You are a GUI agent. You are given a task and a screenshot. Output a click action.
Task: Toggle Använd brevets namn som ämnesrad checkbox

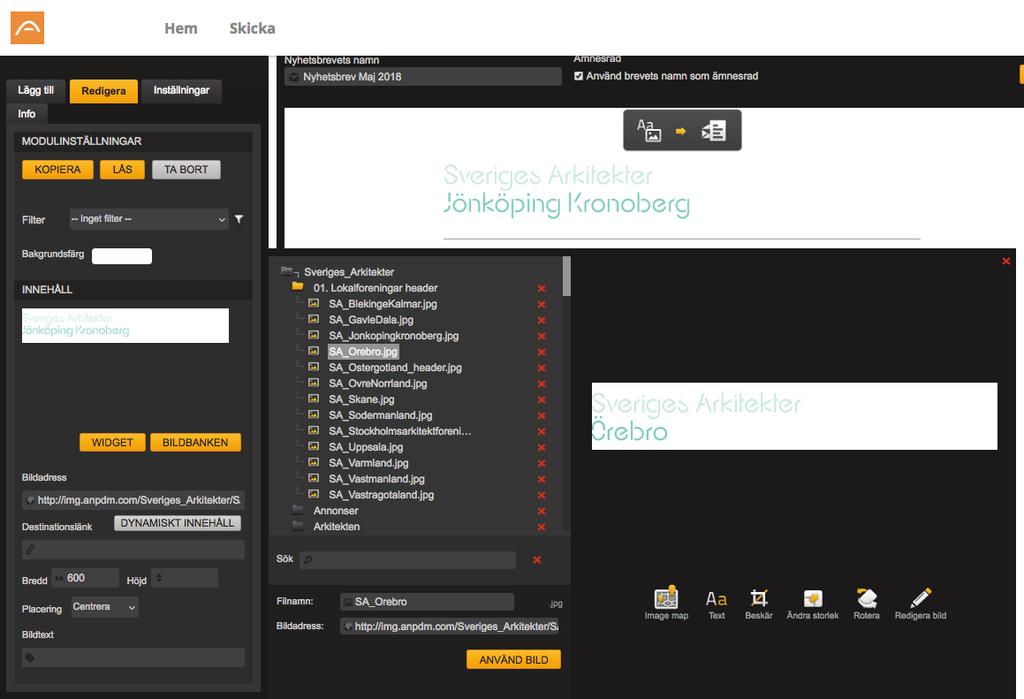(578, 76)
